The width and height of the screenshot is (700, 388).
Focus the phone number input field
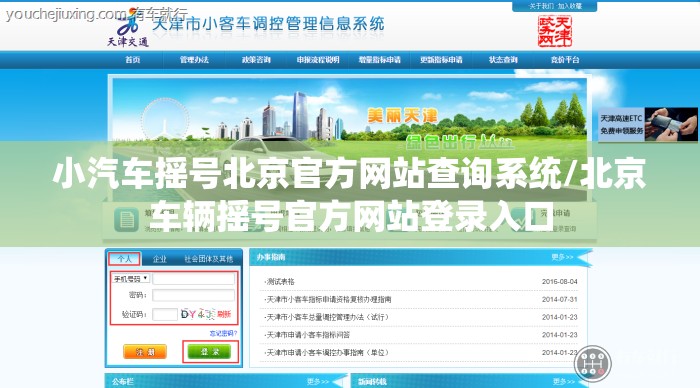point(193,279)
